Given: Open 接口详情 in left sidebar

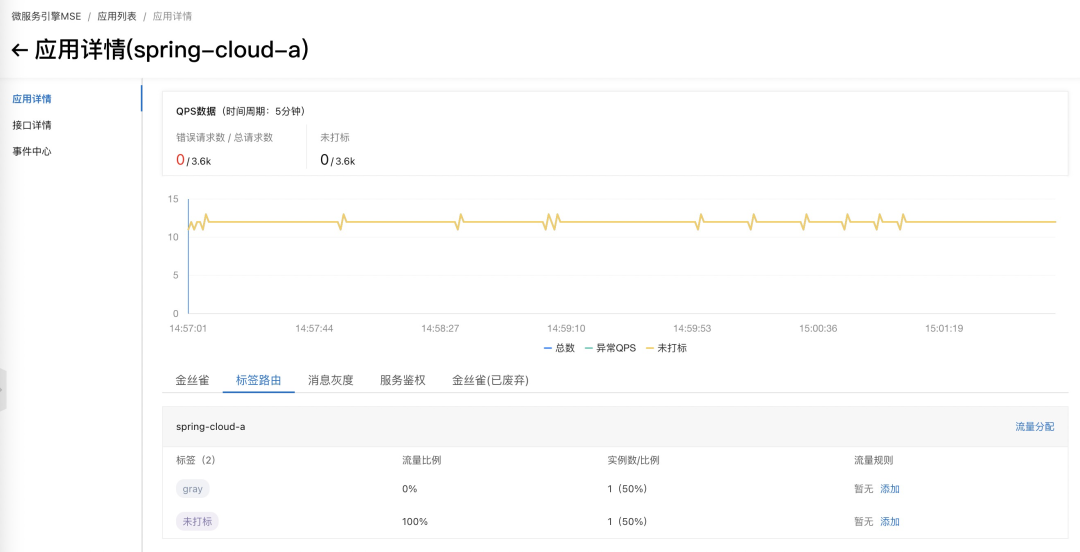Looking at the screenshot, I should pos(32,125).
